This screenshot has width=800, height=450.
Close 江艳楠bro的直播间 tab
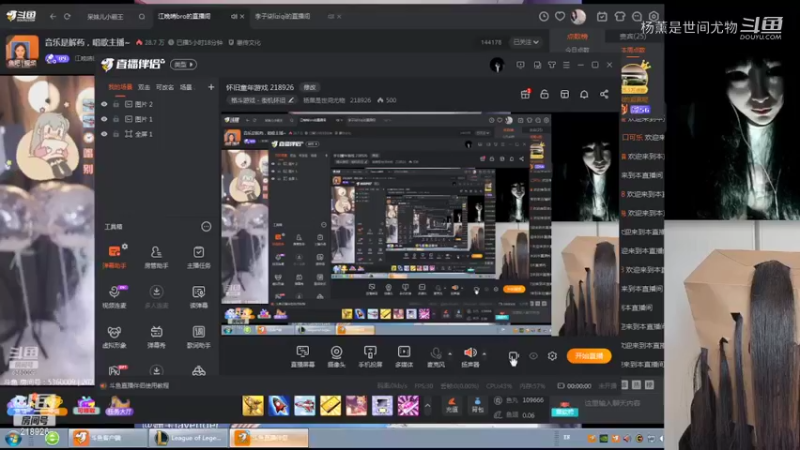point(242,16)
